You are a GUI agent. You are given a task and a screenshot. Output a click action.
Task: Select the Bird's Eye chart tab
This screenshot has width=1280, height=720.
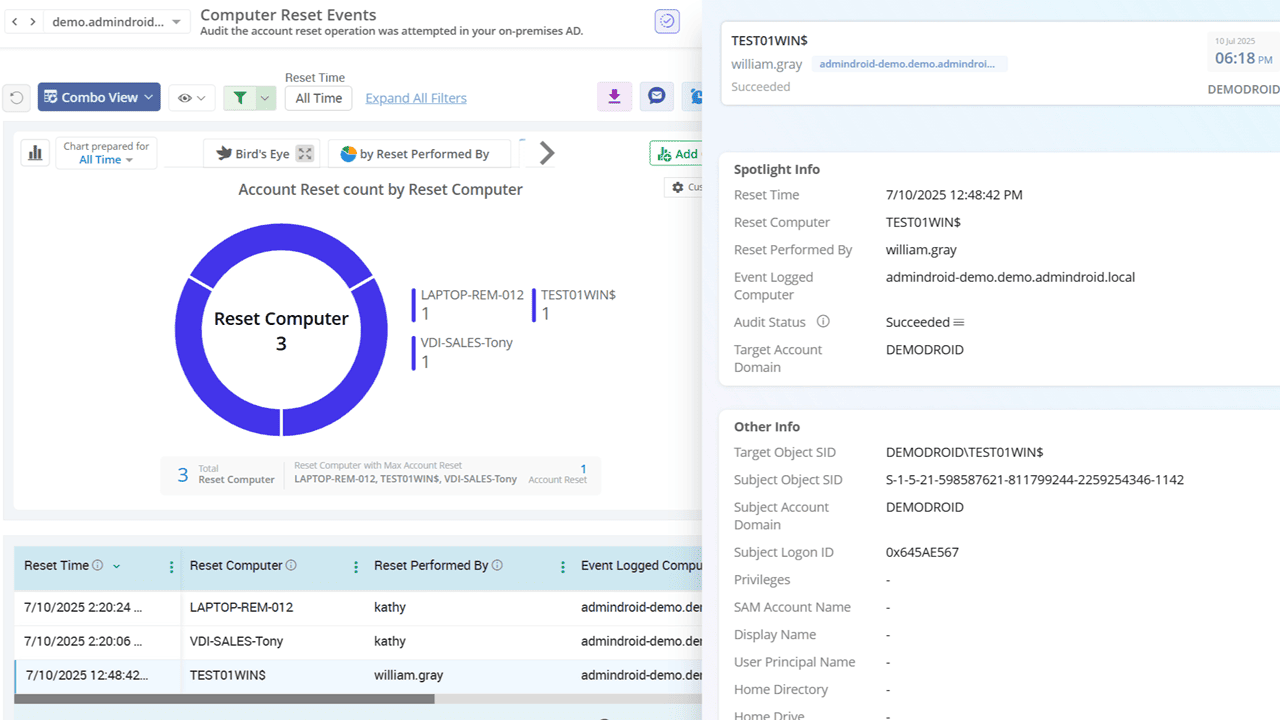pyautogui.click(x=252, y=154)
